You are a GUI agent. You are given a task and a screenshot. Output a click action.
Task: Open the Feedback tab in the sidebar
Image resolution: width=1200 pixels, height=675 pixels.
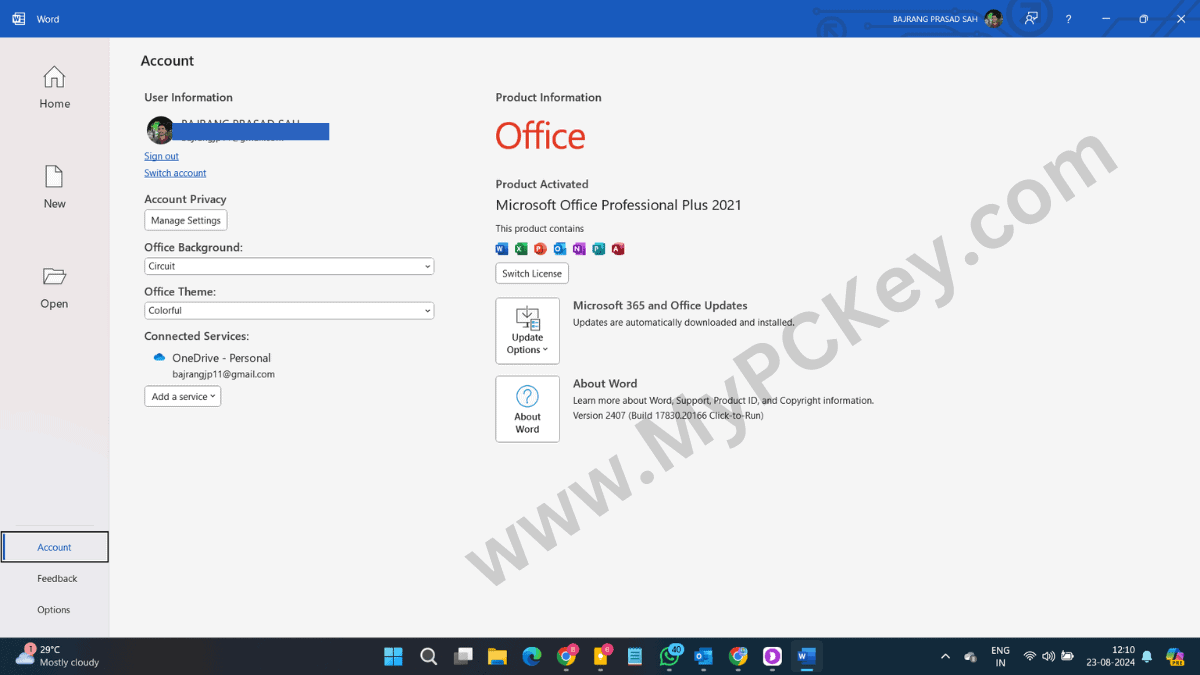tap(55, 578)
